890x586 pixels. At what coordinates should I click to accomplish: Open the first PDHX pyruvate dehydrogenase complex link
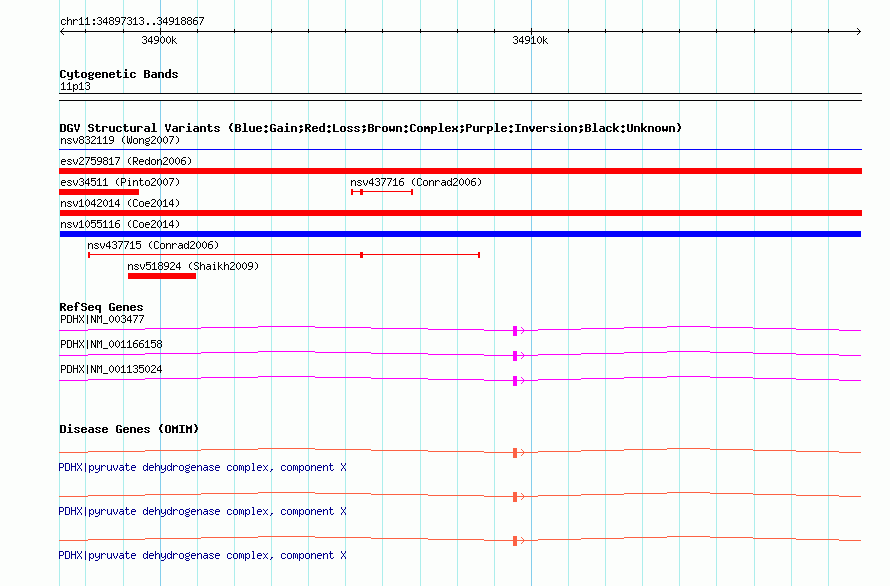(203, 467)
